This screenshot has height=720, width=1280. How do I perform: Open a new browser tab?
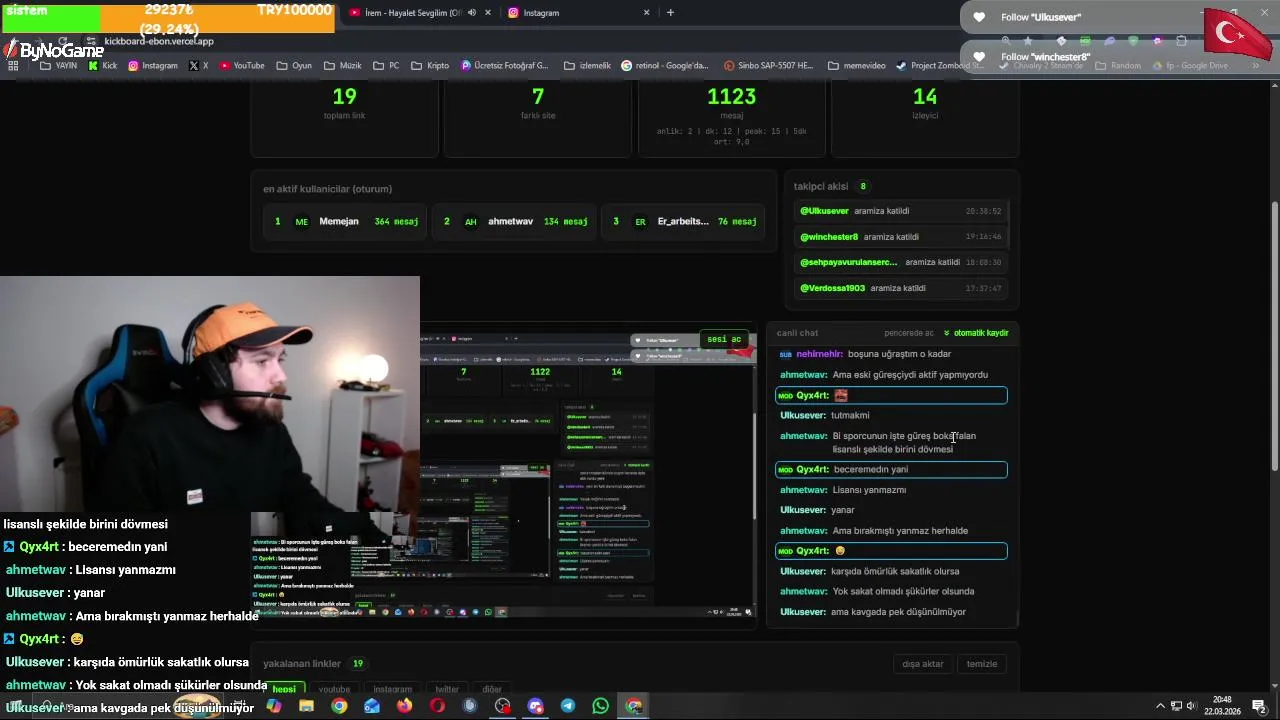pos(670,13)
